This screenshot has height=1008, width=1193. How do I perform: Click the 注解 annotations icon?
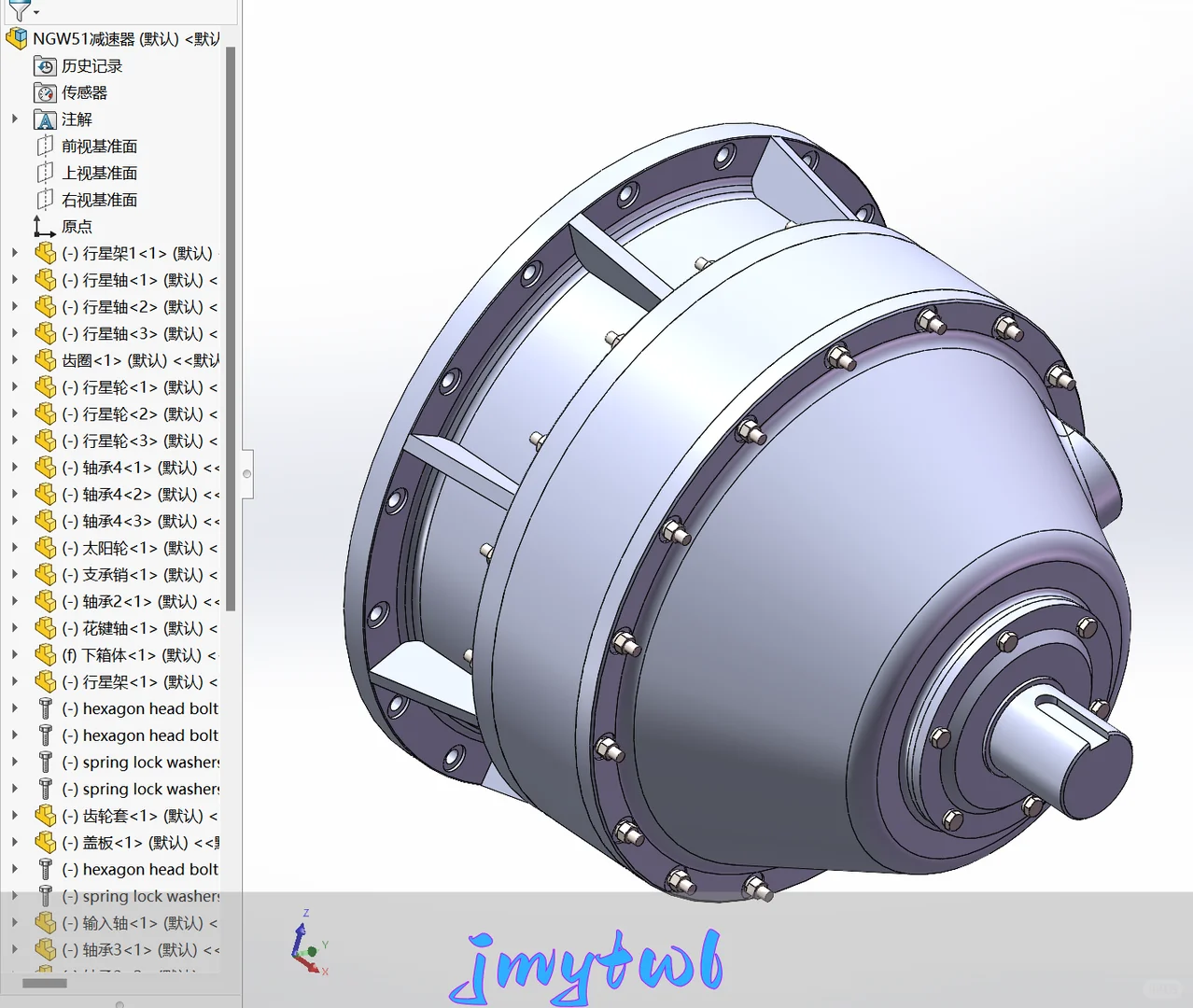pyautogui.click(x=45, y=119)
